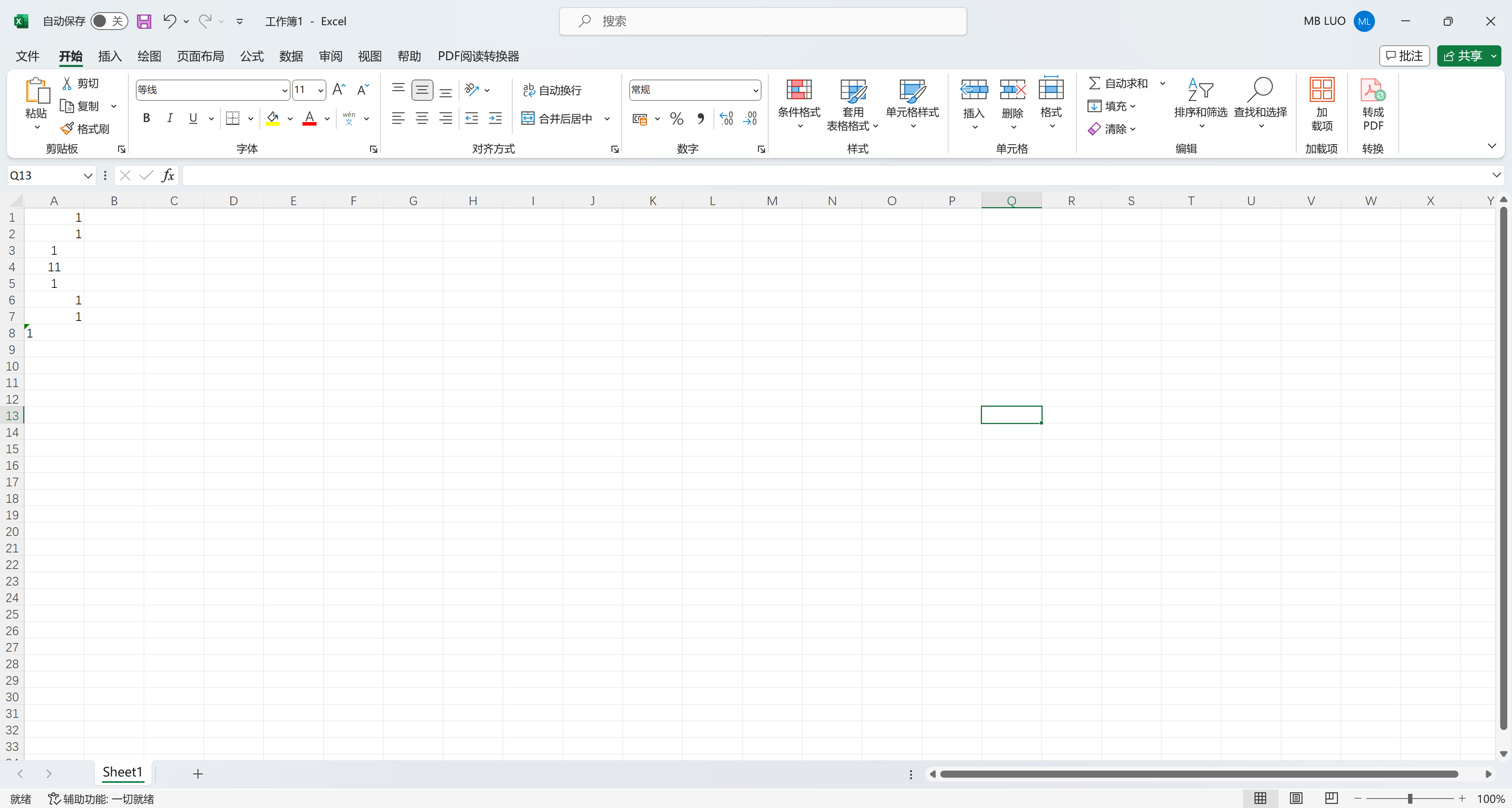Open Cell Styles (单元格样式)
Viewport: 1512px width, 808px height.
pyautogui.click(x=912, y=104)
